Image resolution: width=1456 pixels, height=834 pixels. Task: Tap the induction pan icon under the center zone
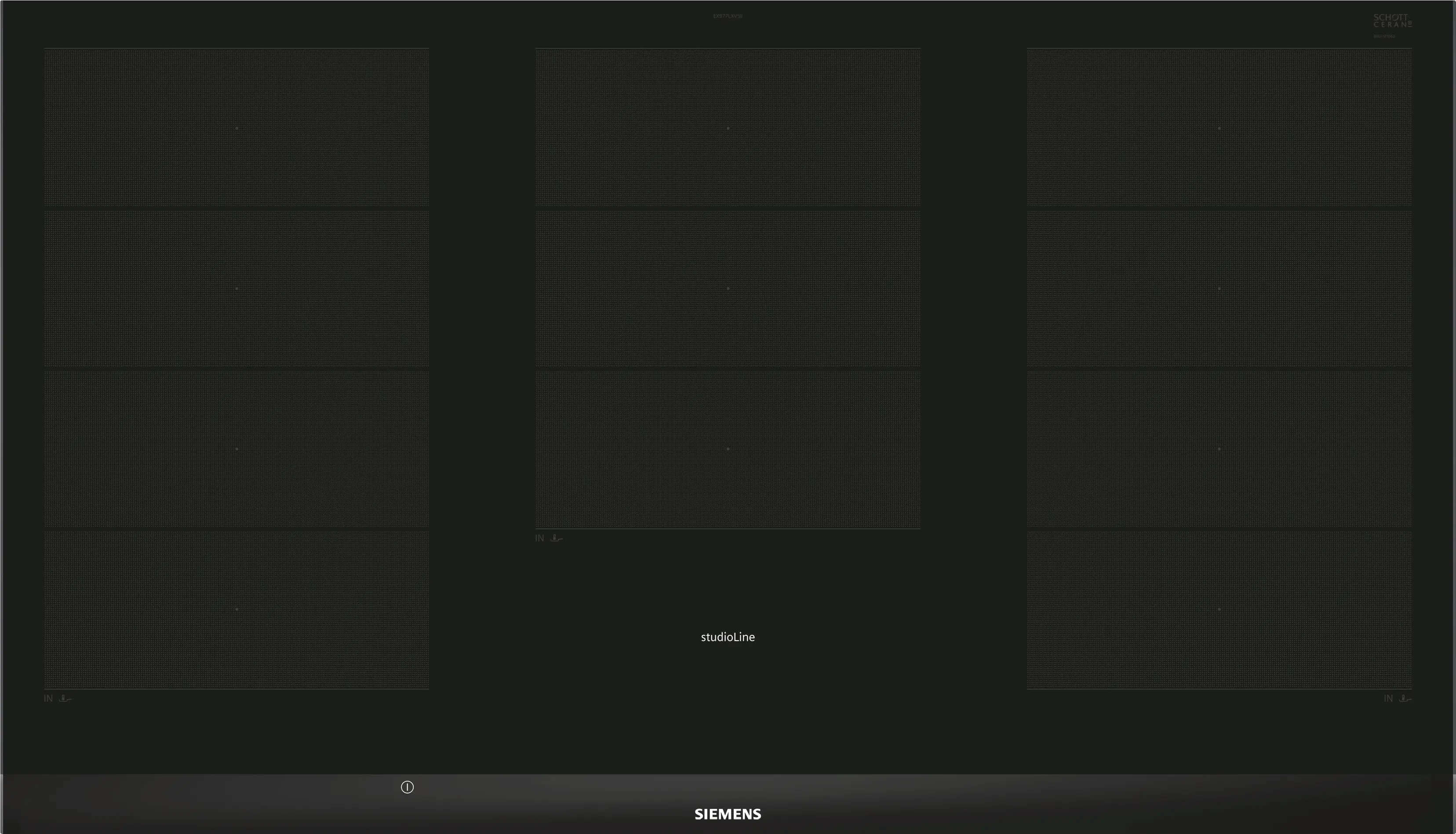pyautogui.click(x=556, y=538)
